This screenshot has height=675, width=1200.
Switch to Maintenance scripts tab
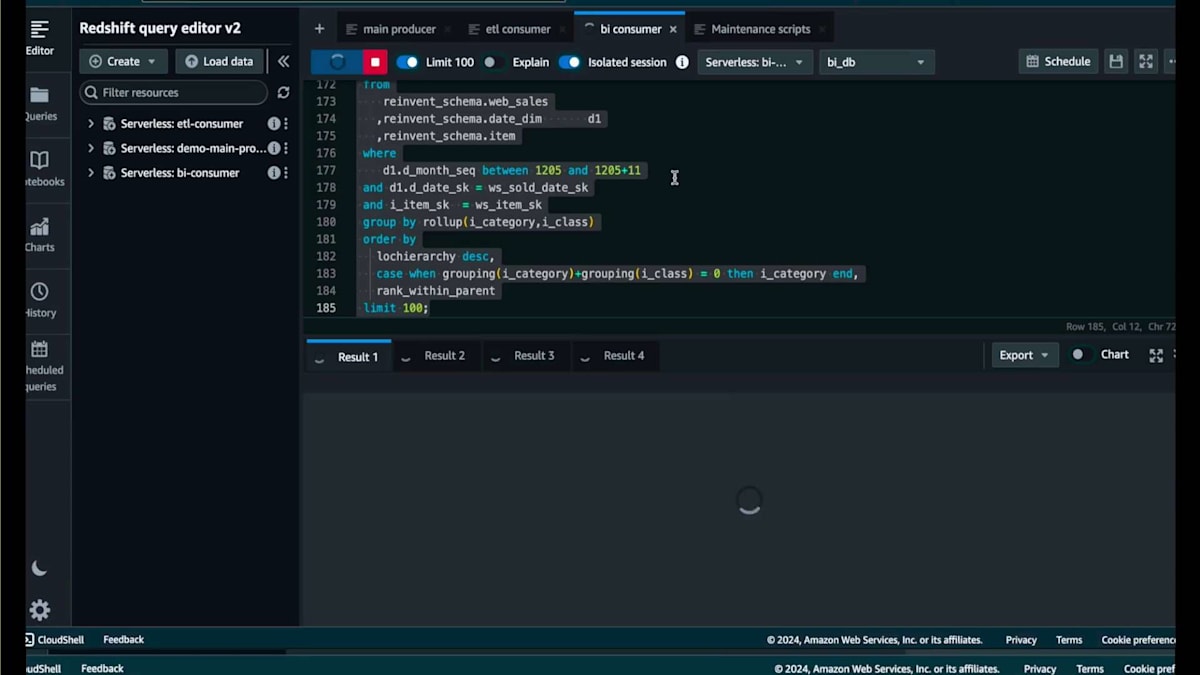(760, 30)
